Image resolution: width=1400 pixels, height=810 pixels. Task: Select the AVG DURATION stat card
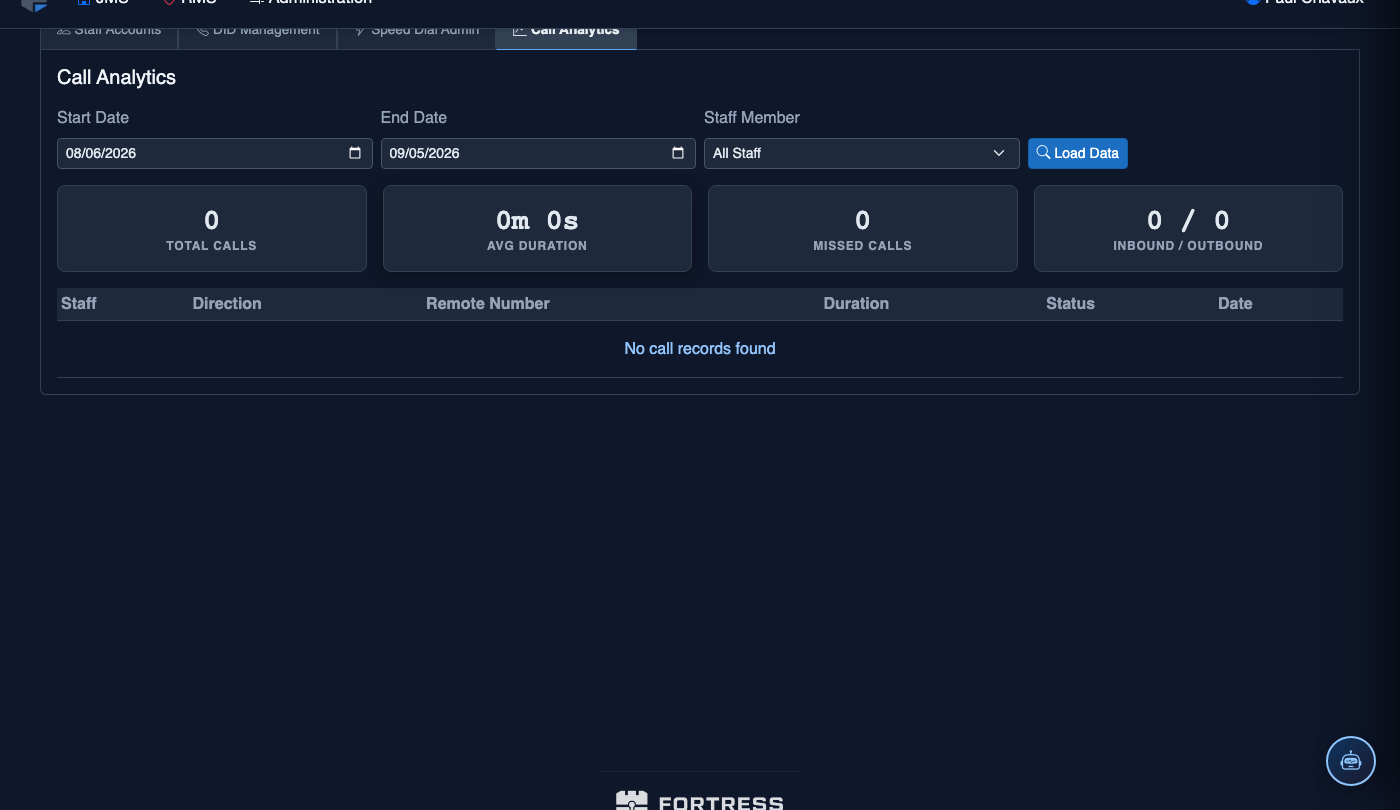point(537,228)
